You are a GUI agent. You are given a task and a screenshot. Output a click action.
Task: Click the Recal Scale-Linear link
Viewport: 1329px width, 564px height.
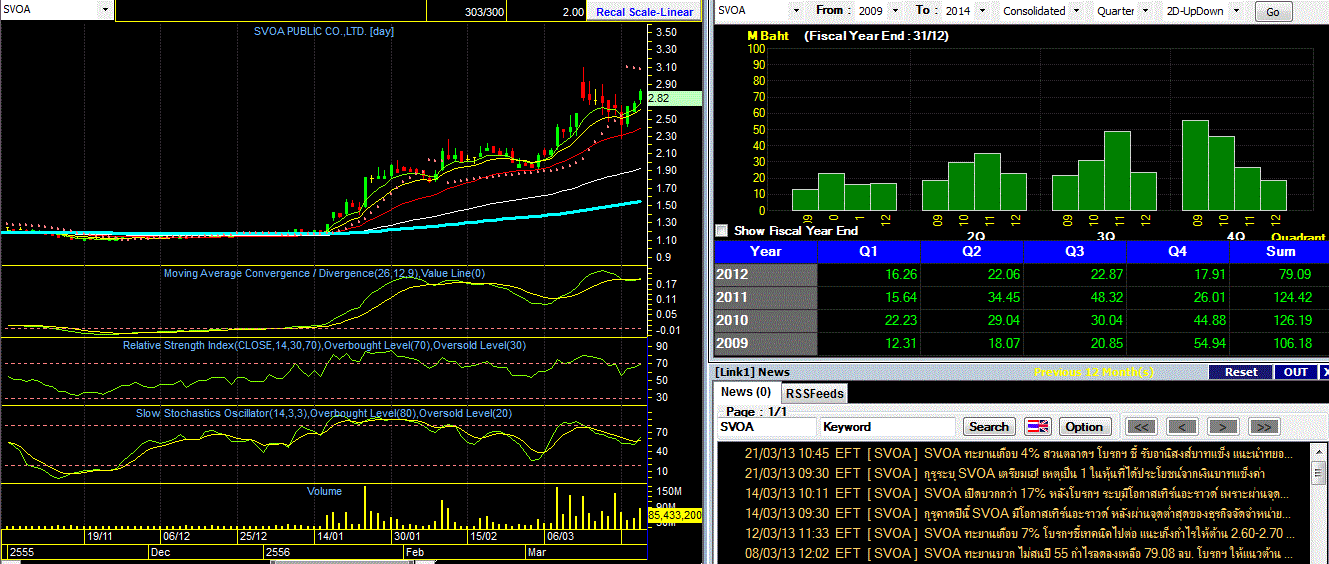point(645,12)
